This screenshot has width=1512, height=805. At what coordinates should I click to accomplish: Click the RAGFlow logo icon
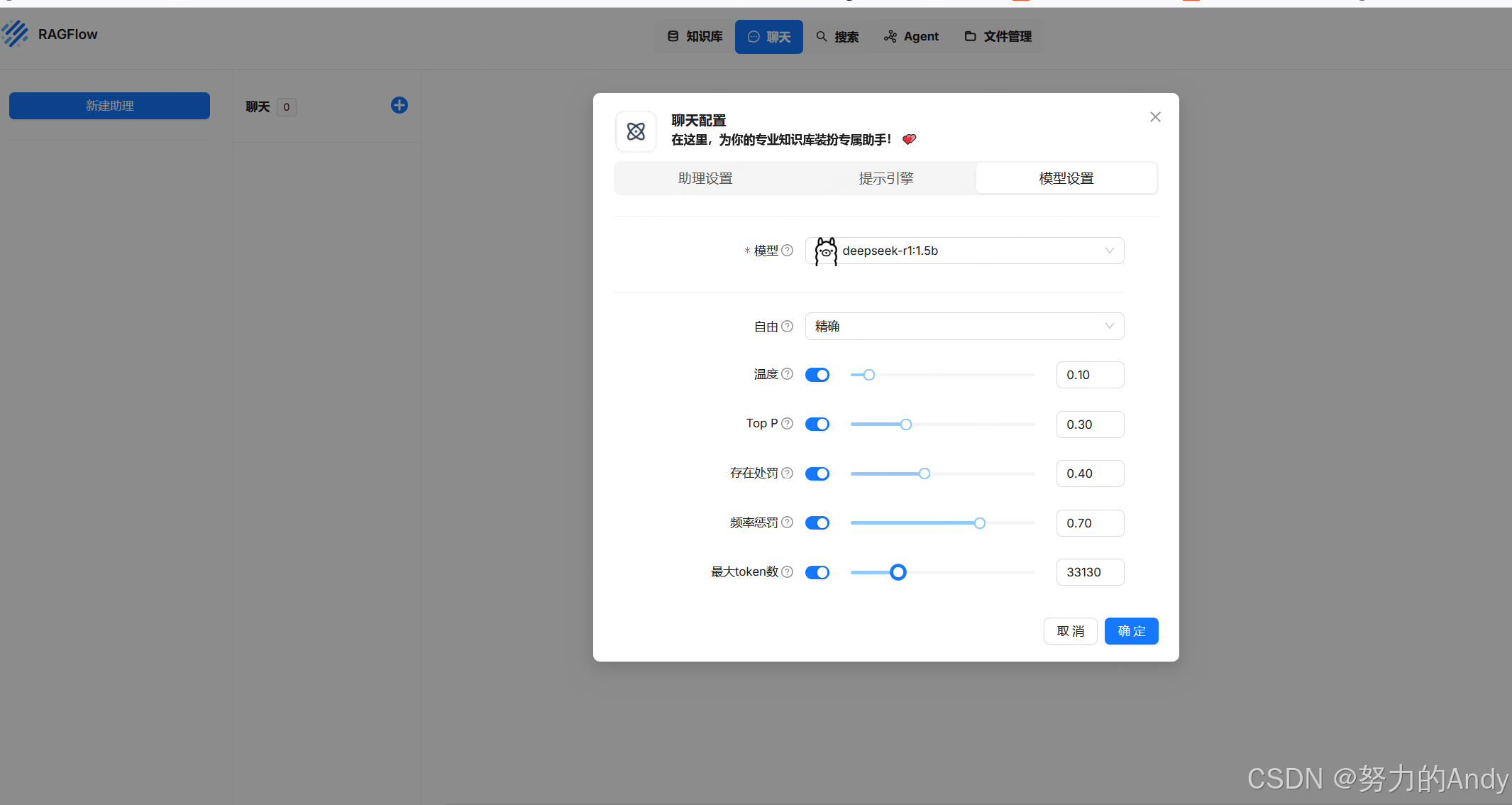tap(16, 34)
